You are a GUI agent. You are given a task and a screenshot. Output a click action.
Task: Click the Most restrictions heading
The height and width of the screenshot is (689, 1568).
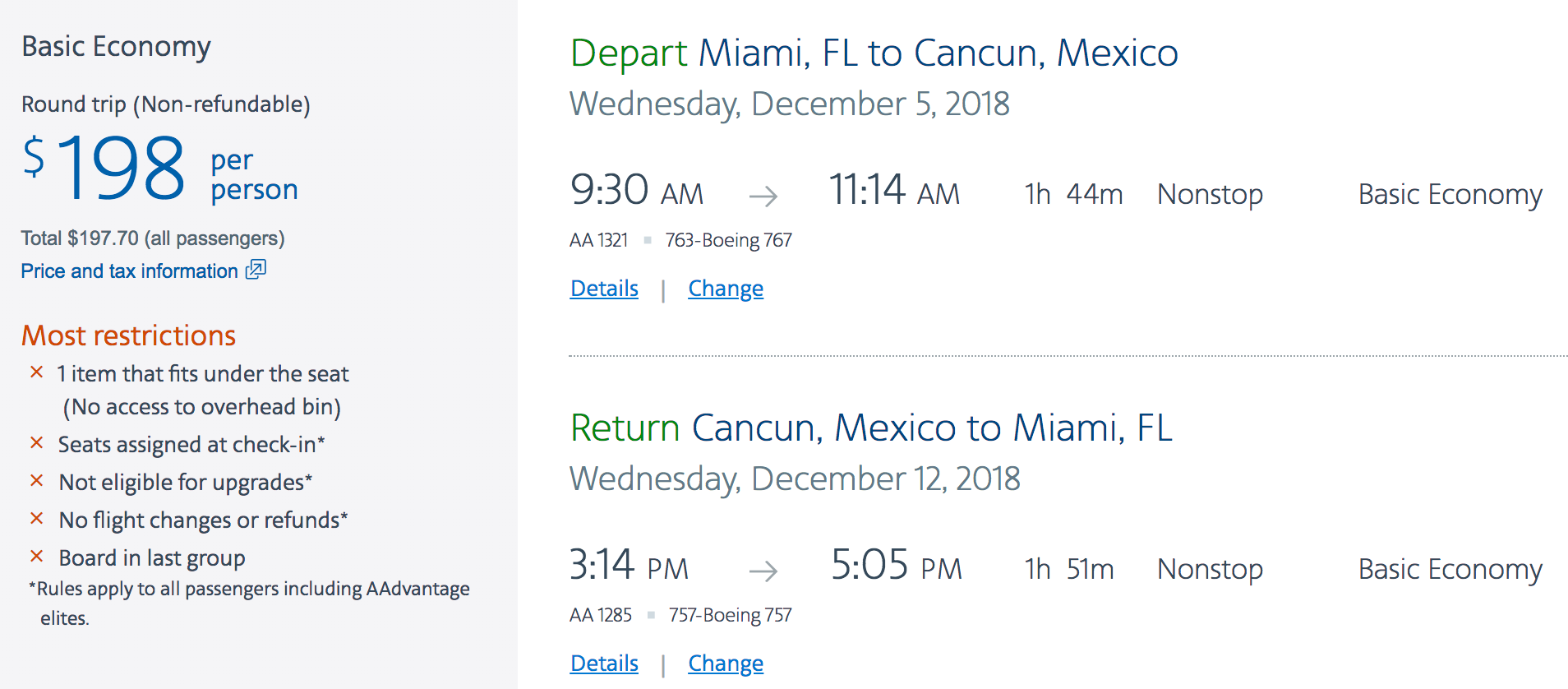click(129, 335)
